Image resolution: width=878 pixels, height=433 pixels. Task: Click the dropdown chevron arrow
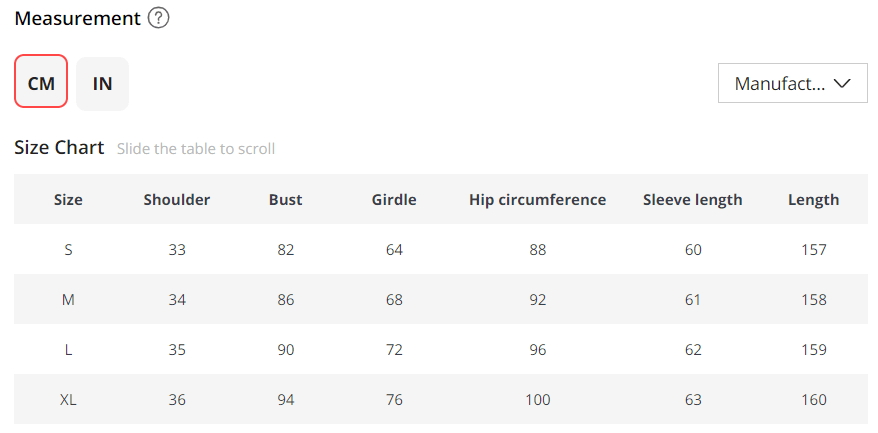point(842,84)
